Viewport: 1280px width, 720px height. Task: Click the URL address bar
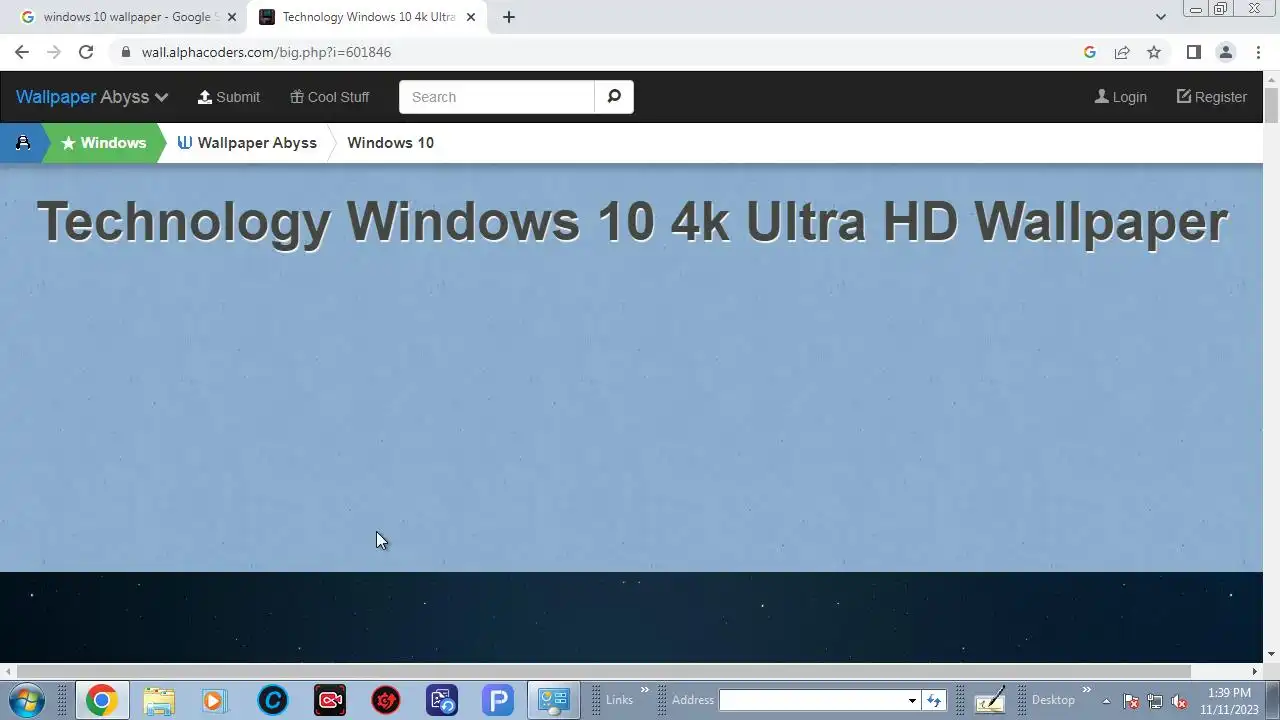coord(600,52)
